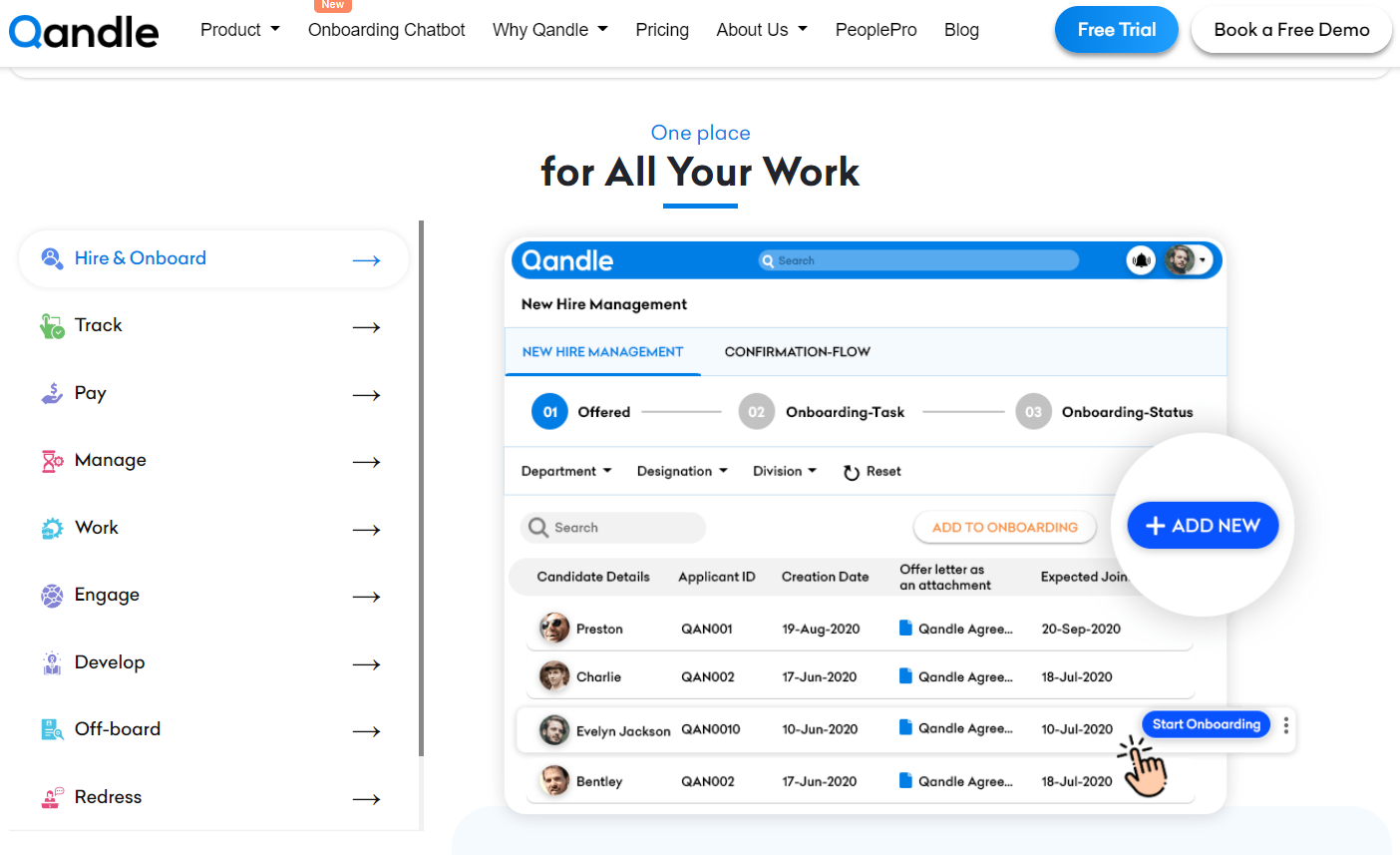
Task: Click the Redress icon in sidebar
Action: pyautogui.click(x=52, y=798)
